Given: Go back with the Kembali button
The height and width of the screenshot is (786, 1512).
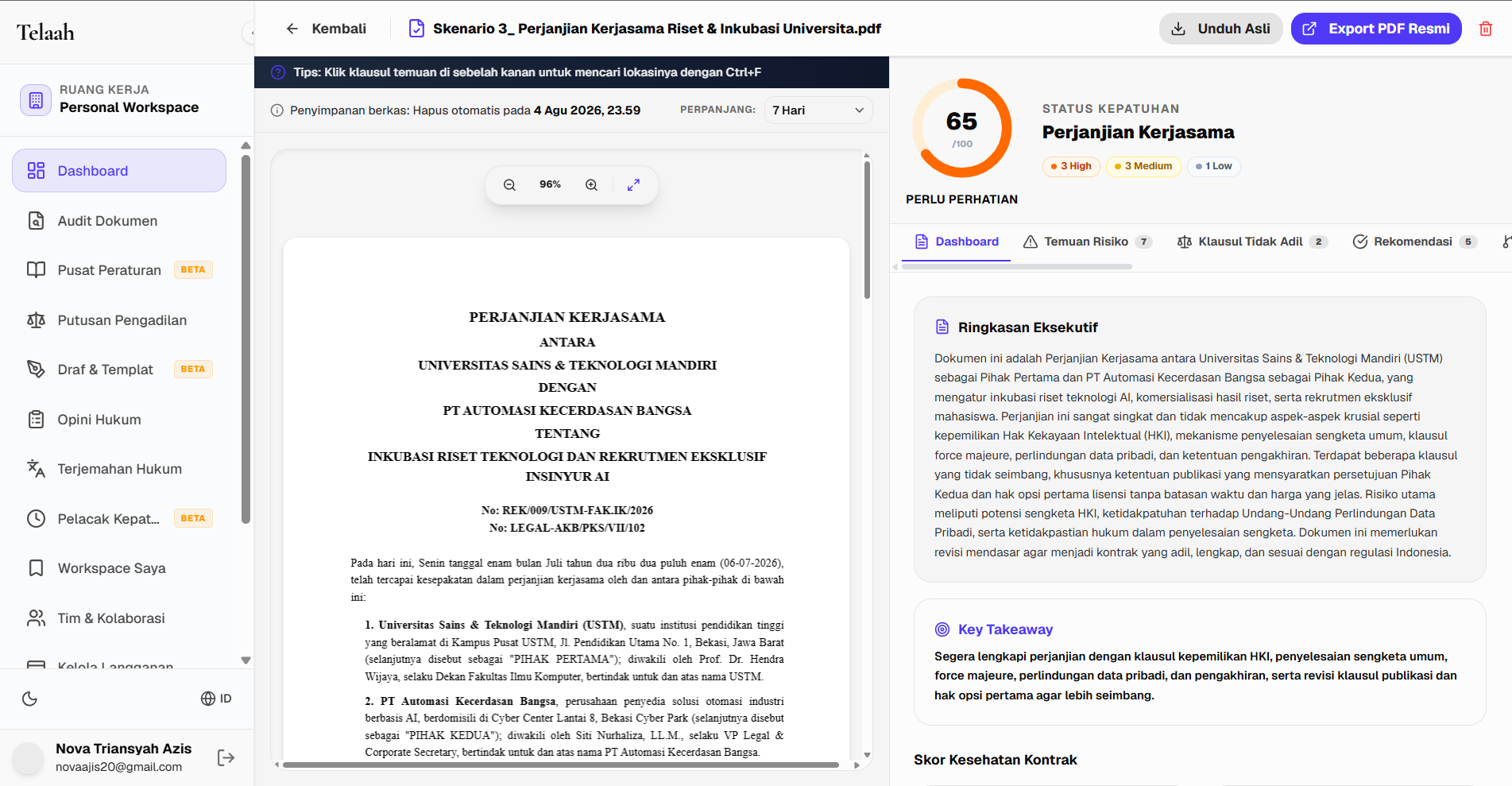Looking at the screenshot, I should (326, 29).
